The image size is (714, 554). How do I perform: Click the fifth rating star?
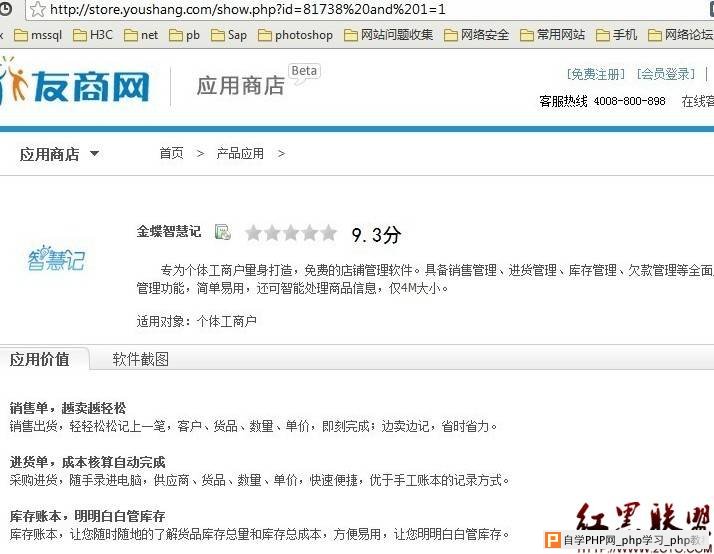pos(328,233)
